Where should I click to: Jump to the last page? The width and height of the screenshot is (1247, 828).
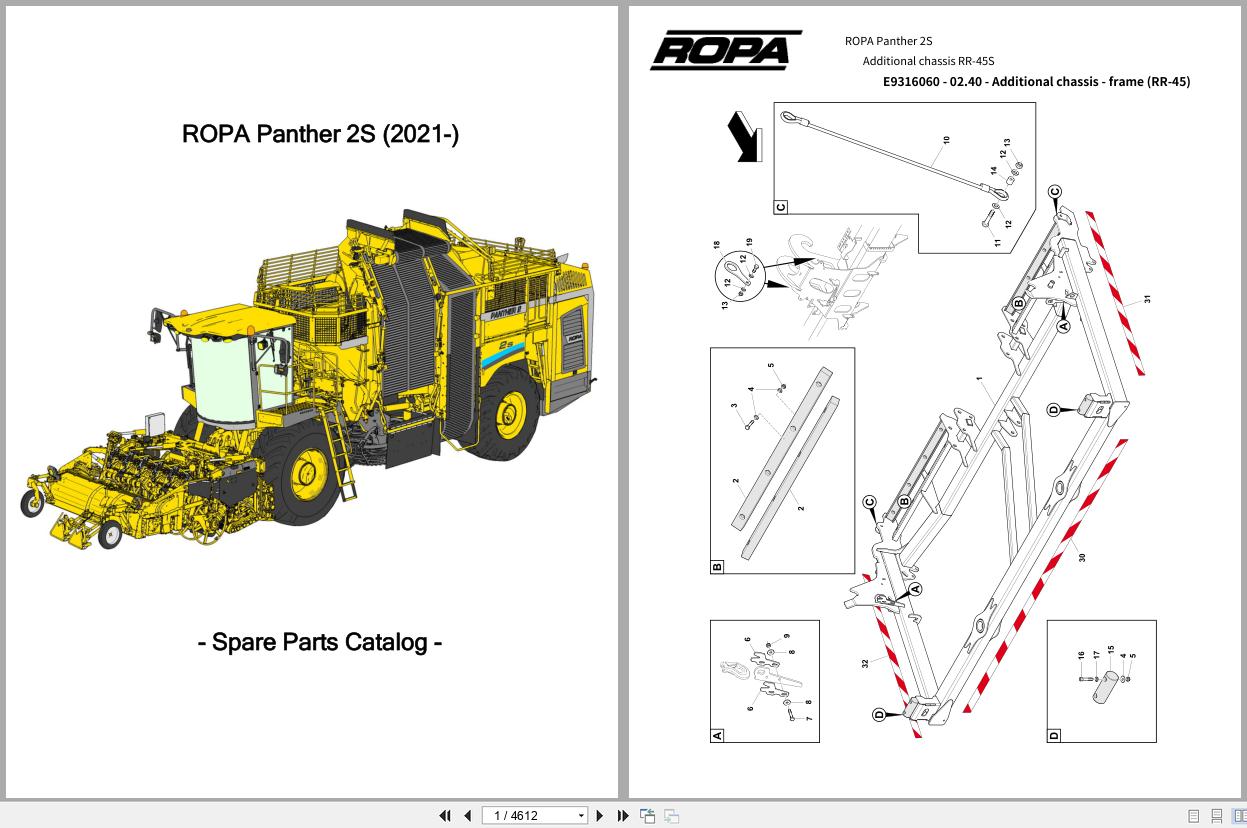(623, 815)
